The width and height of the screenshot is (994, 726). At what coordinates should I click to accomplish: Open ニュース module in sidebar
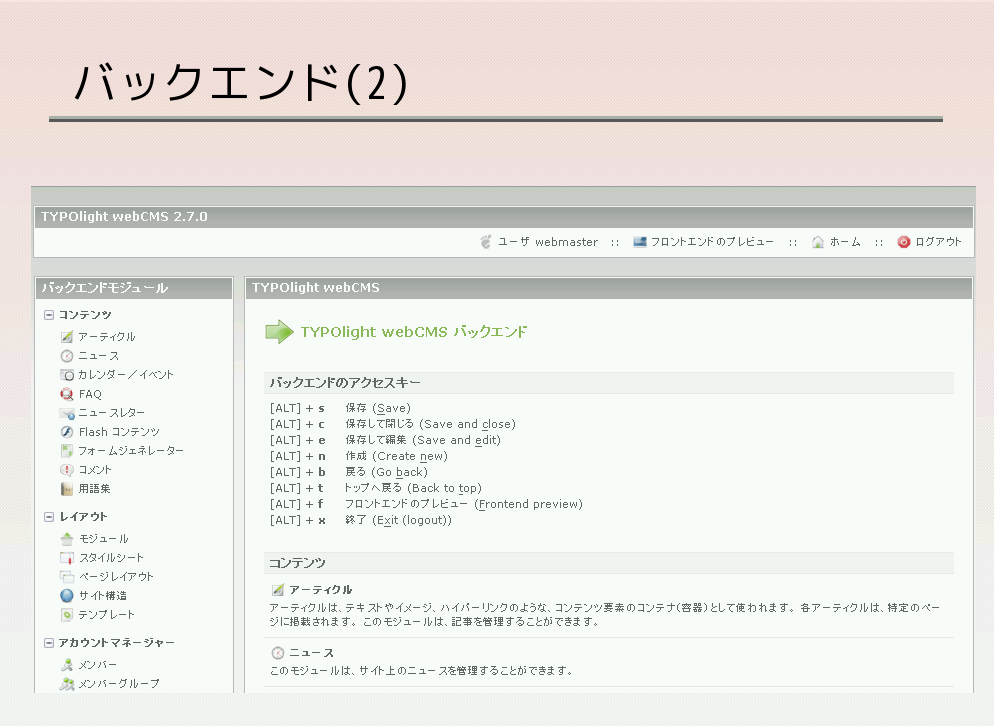point(98,356)
